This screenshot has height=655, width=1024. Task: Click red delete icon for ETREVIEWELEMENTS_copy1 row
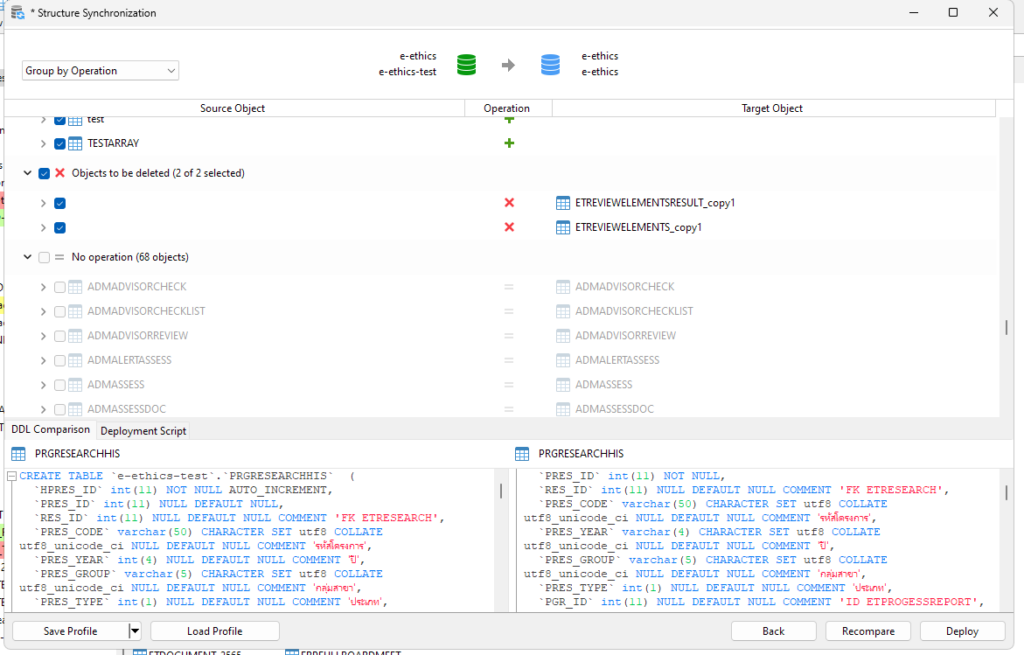tap(508, 227)
